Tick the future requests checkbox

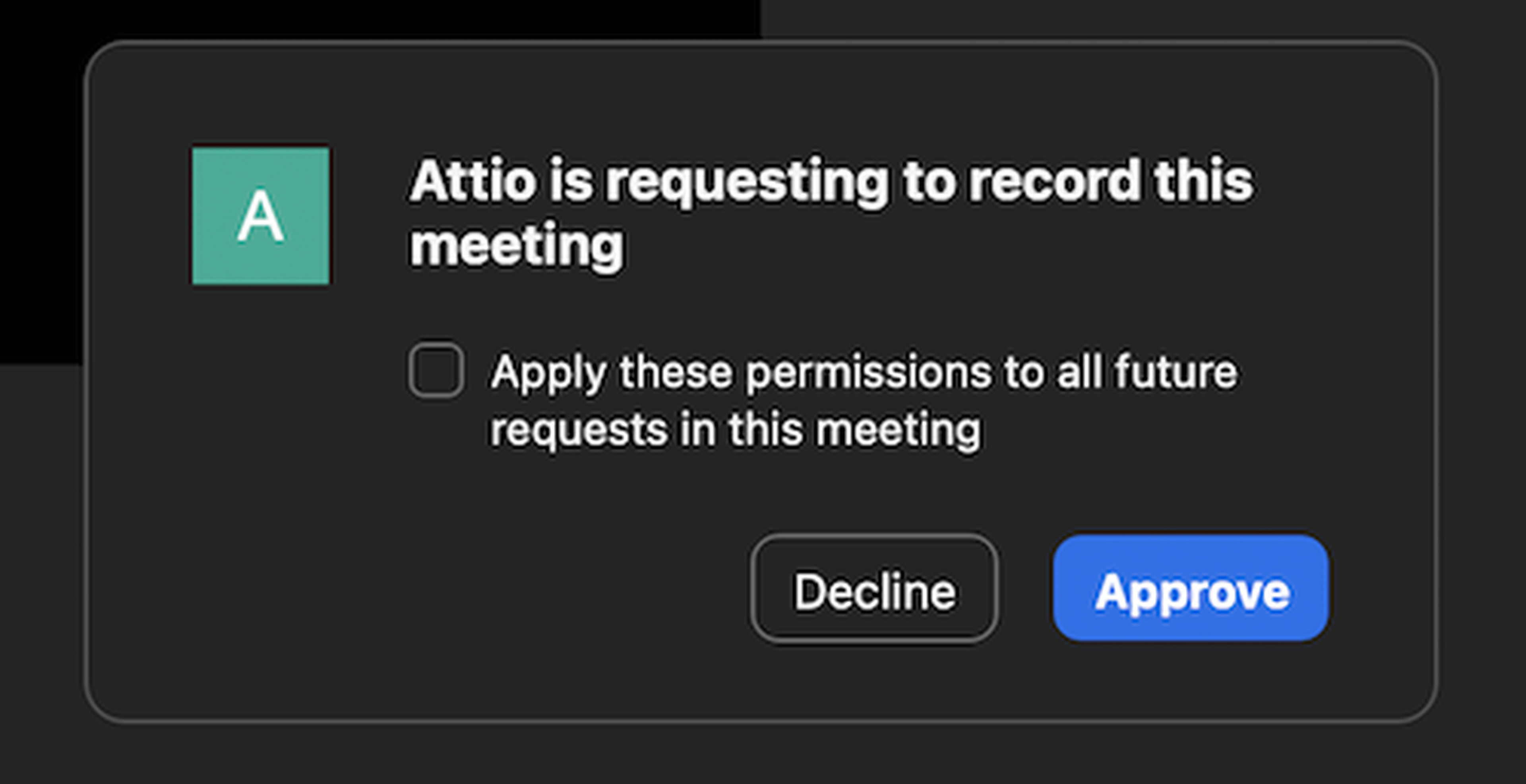coord(436,370)
